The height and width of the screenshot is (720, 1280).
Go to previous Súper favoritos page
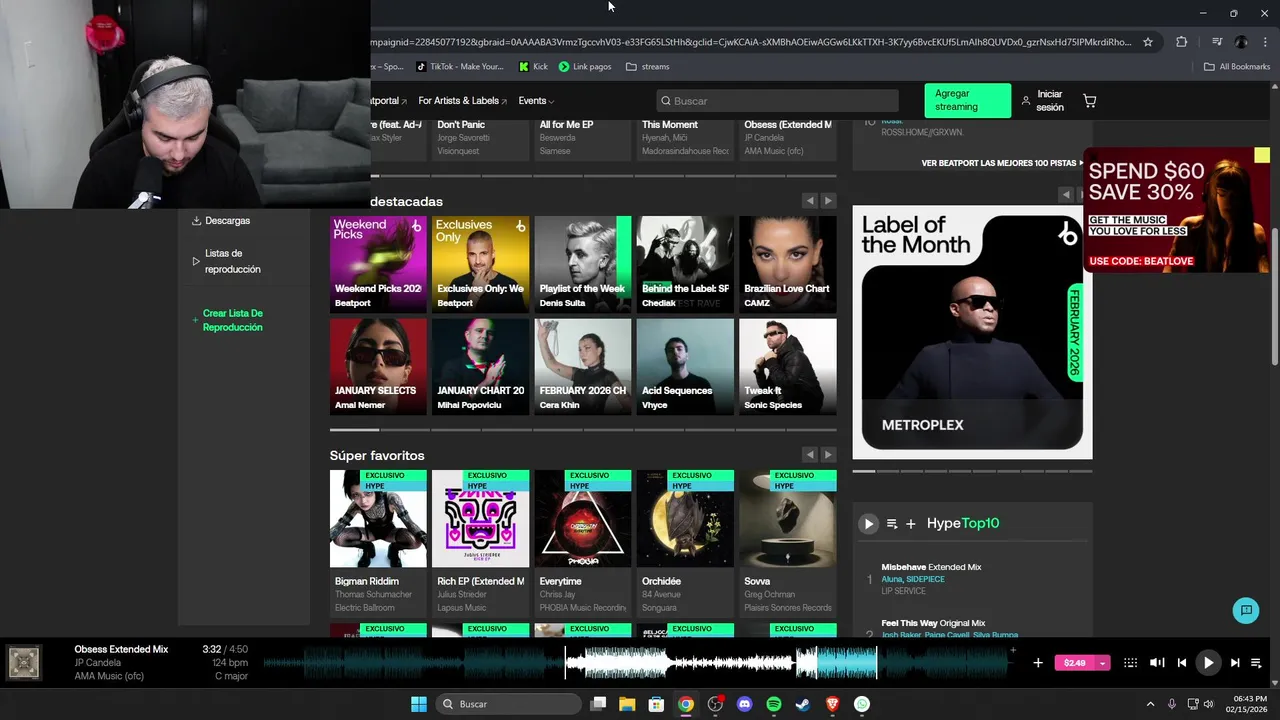point(809,455)
